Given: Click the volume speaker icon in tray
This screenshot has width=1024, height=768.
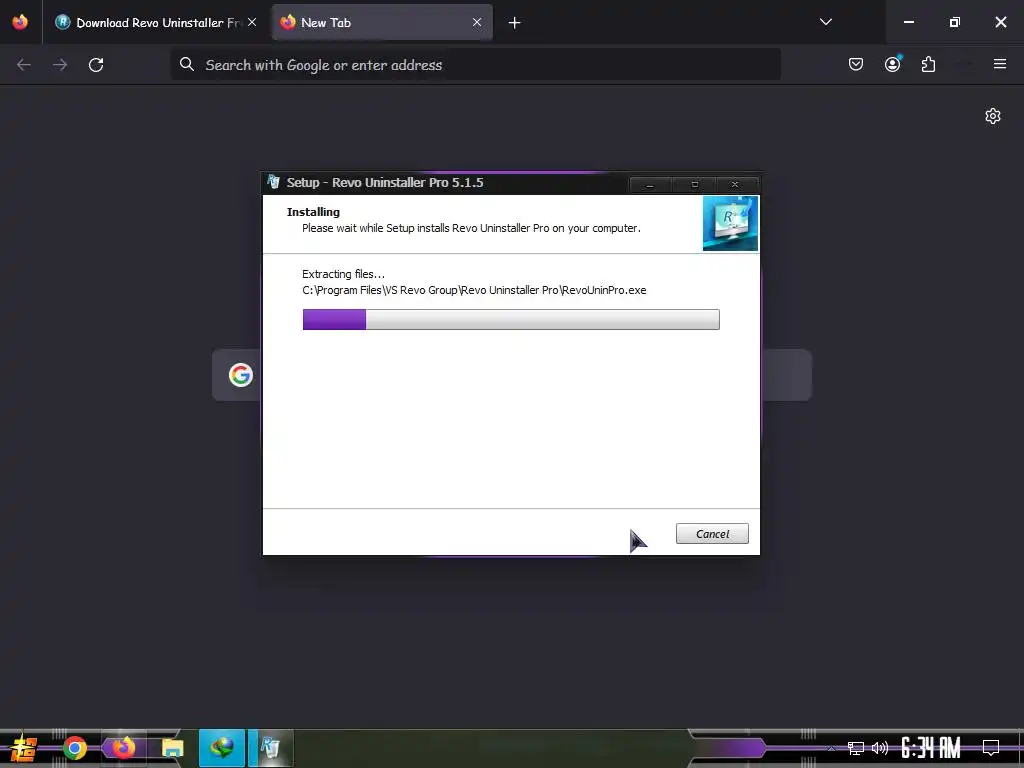Looking at the screenshot, I should tap(880, 748).
